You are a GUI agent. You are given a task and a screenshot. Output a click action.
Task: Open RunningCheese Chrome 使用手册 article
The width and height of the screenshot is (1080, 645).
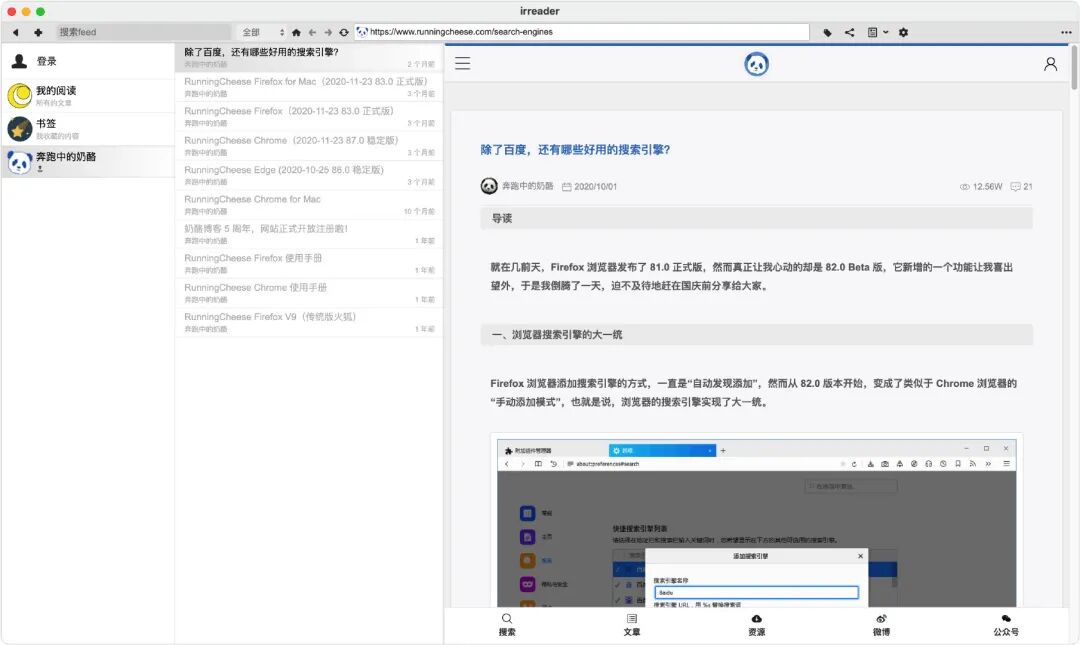point(309,293)
